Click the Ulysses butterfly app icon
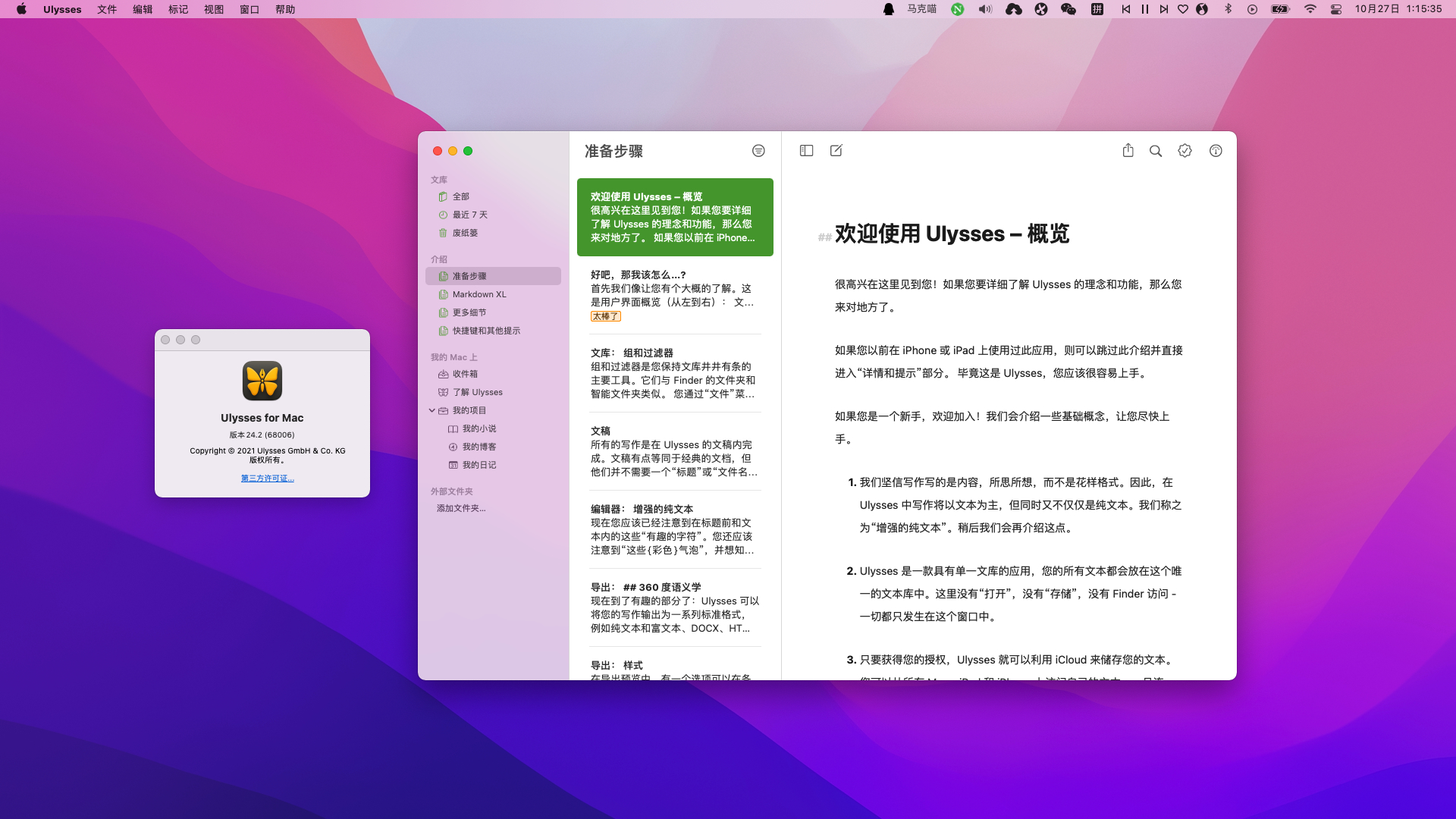1456x819 pixels. pos(262,381)
